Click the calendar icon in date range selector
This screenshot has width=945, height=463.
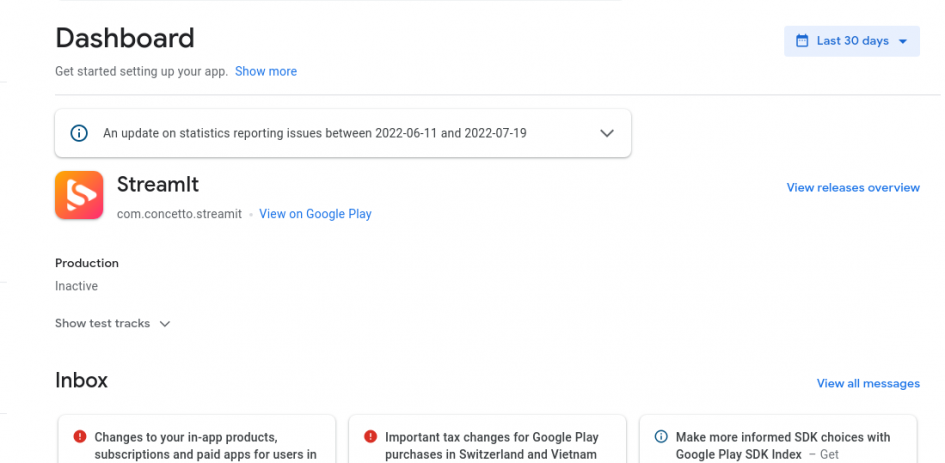[x=801, y=41]
